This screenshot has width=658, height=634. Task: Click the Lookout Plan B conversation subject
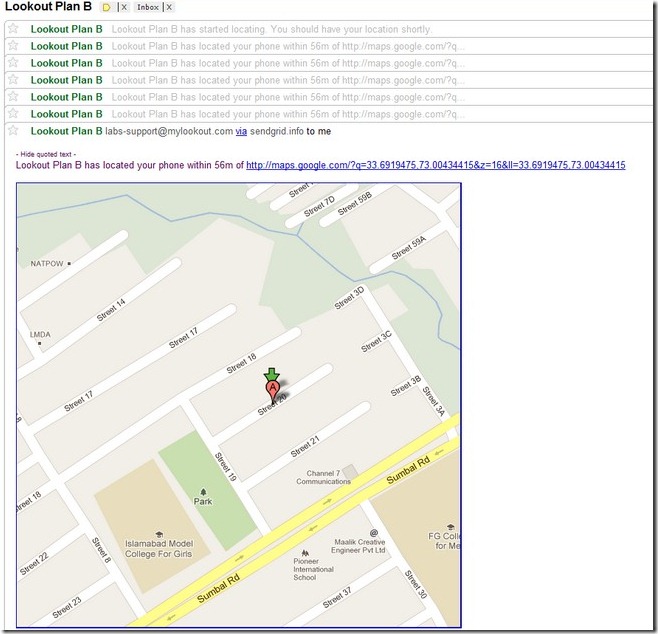[x=48, y=7]
